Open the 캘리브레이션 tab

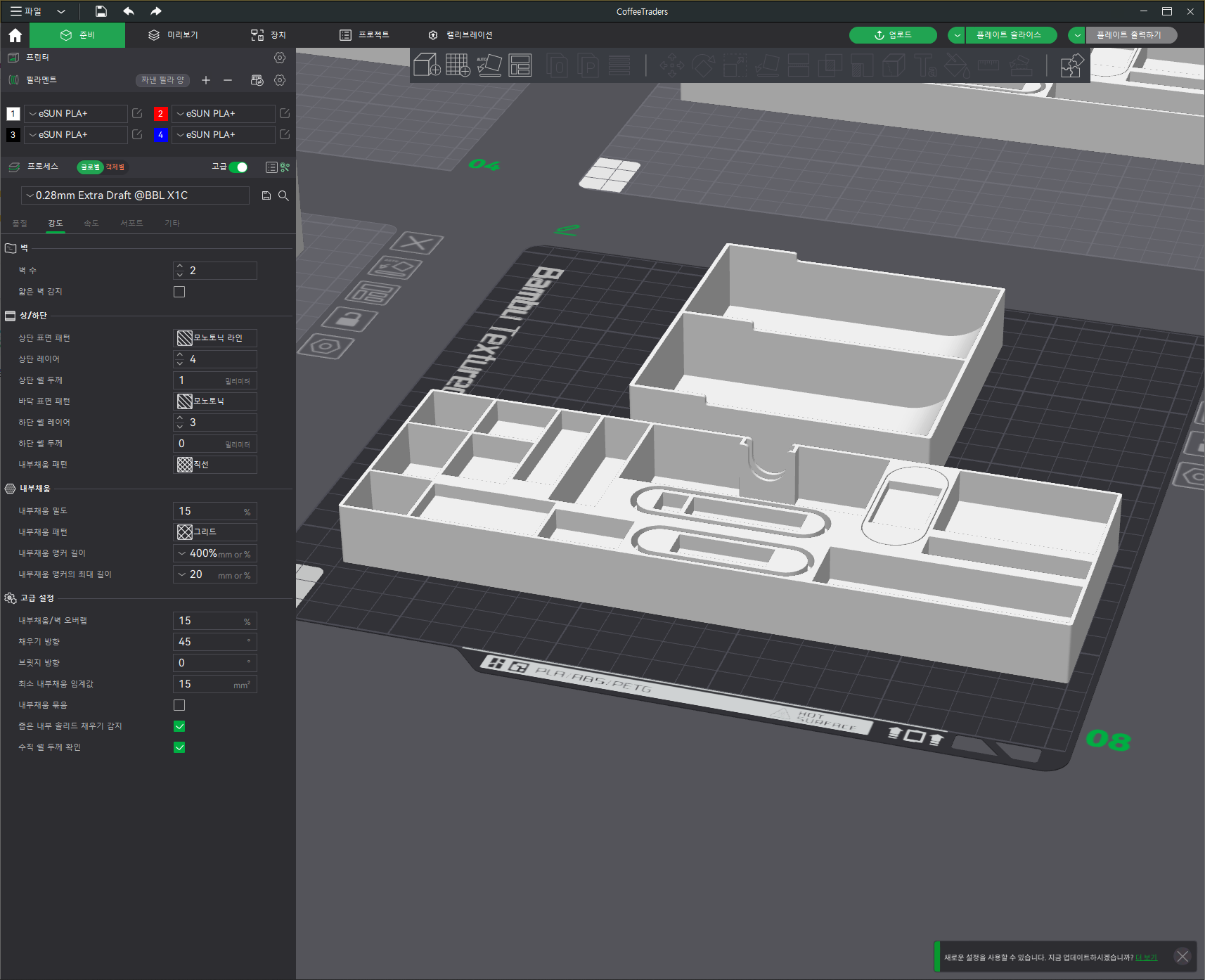click(x=460, y=35)
